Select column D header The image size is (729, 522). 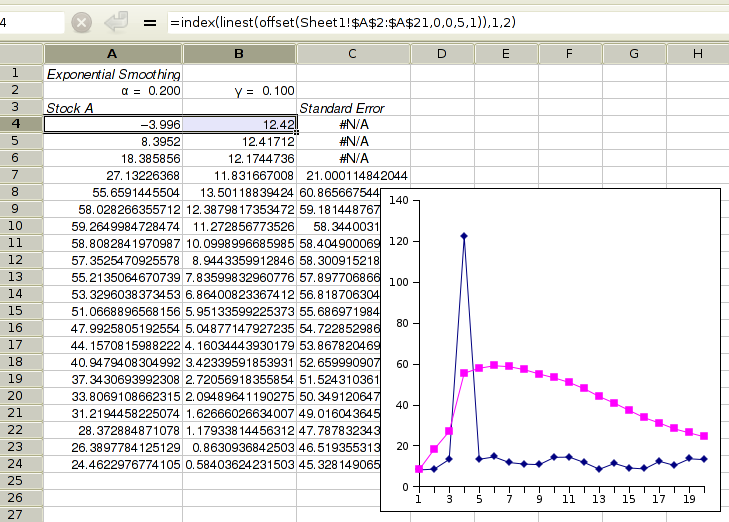tap(442, 54)
